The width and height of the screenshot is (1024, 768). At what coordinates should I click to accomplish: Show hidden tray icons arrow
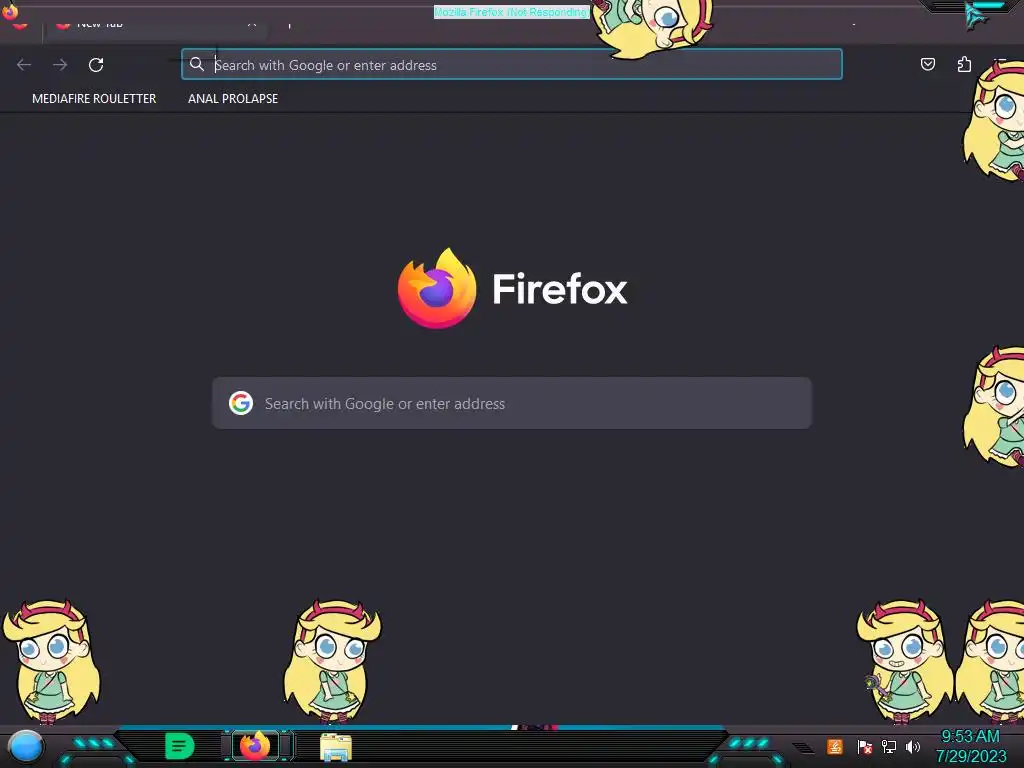[803, 747]
